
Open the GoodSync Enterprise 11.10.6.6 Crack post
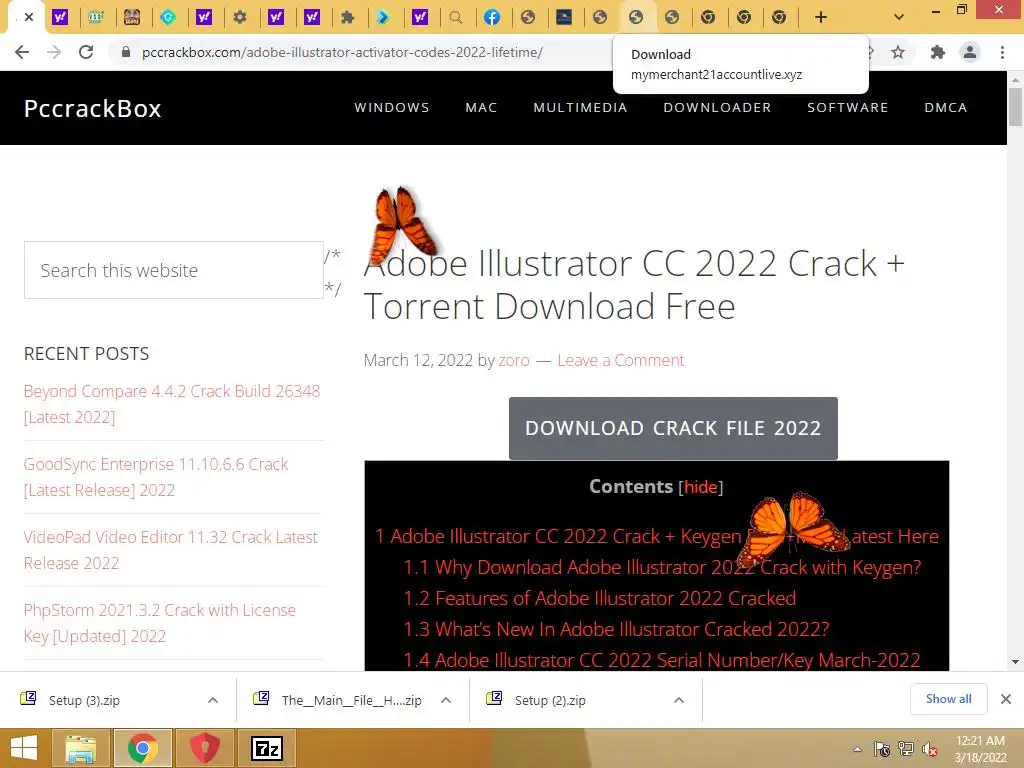155,477
